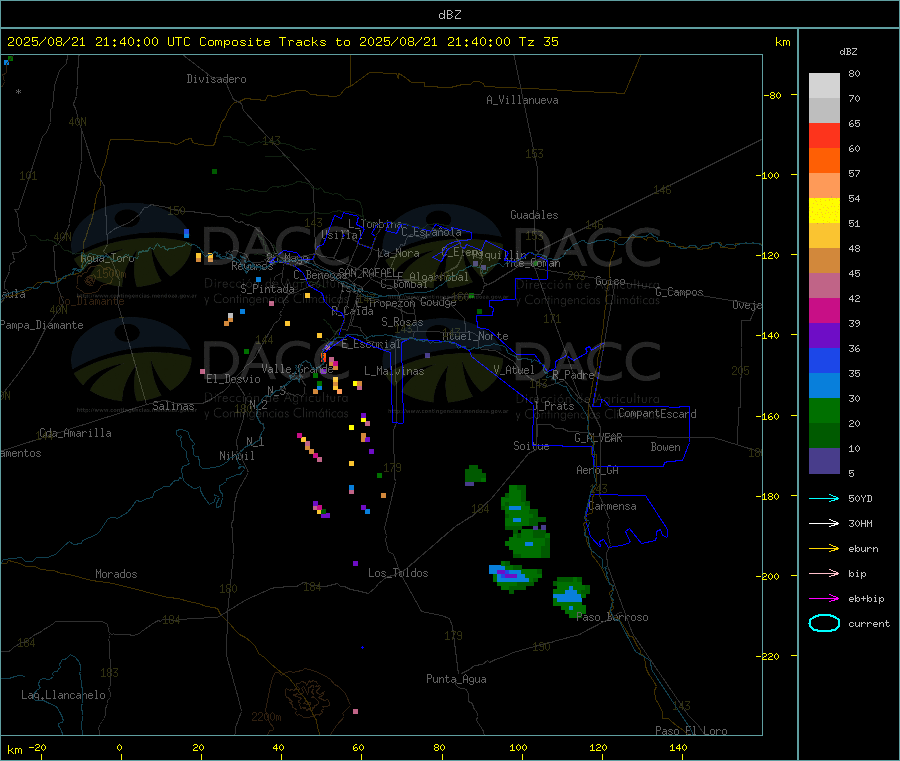
Task: Click the Paso_Barroso label
Action: click(612, 617)
